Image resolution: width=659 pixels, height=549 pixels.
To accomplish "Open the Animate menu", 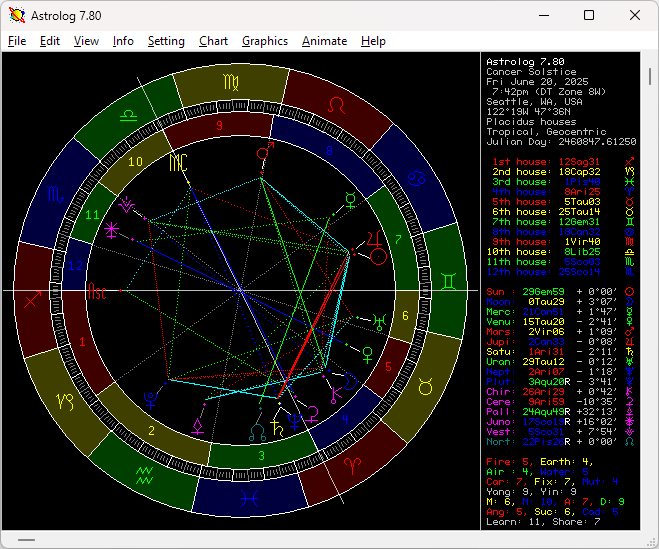I will tap(324, 41).
